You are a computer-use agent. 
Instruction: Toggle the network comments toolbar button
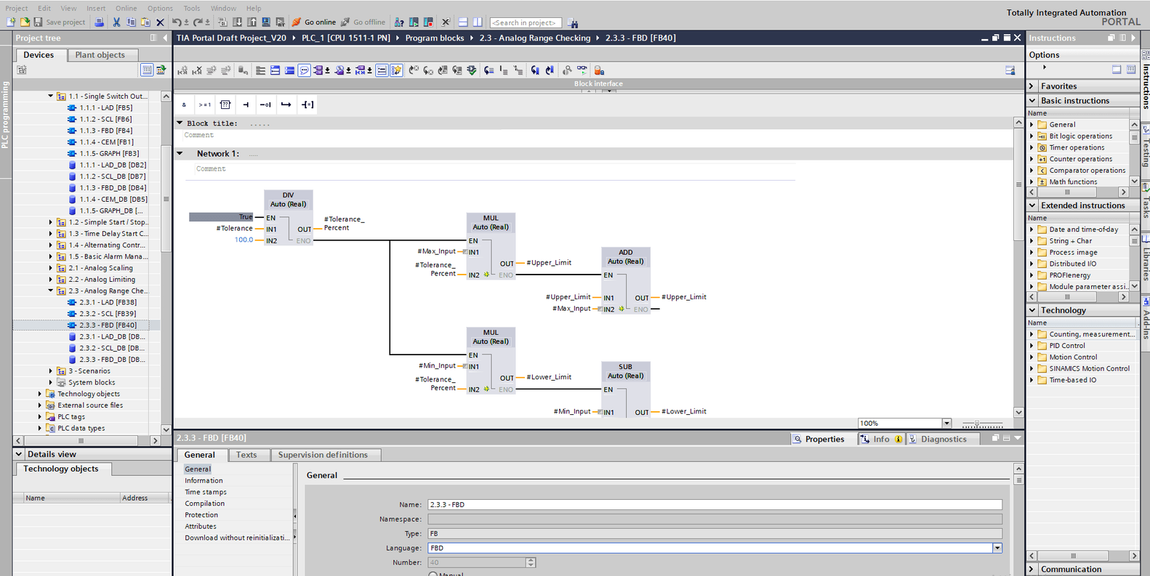382,70
